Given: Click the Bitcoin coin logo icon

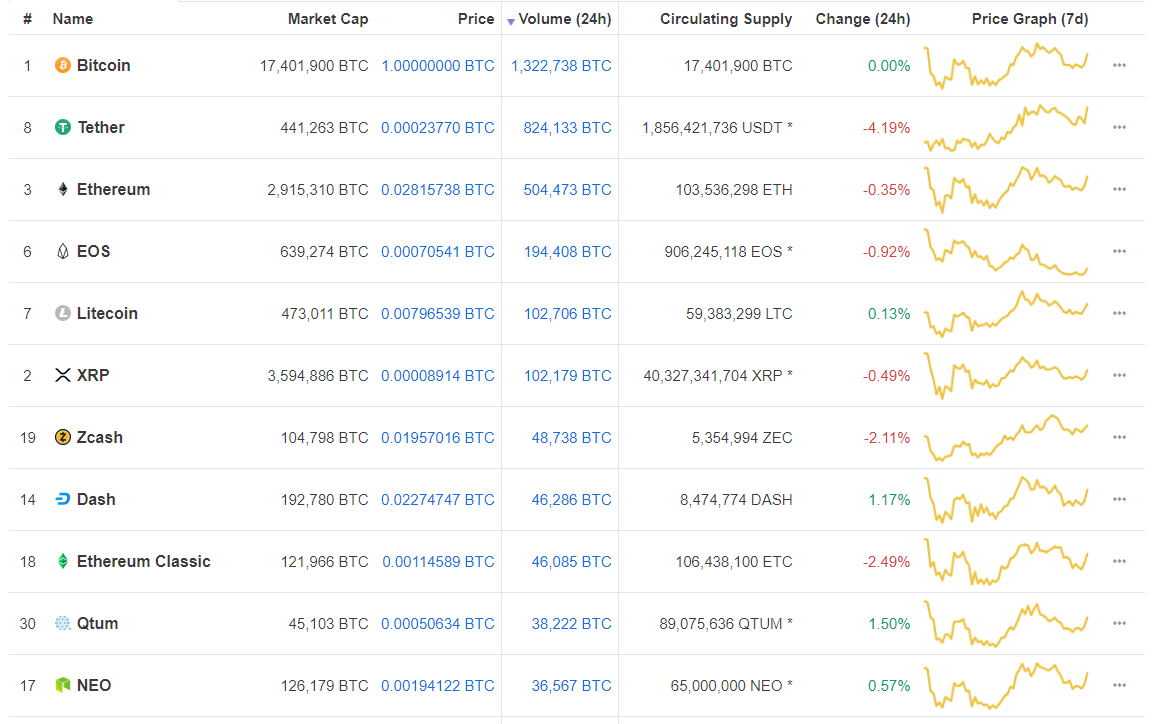Looking at the screenshot, I should (63, 66).
